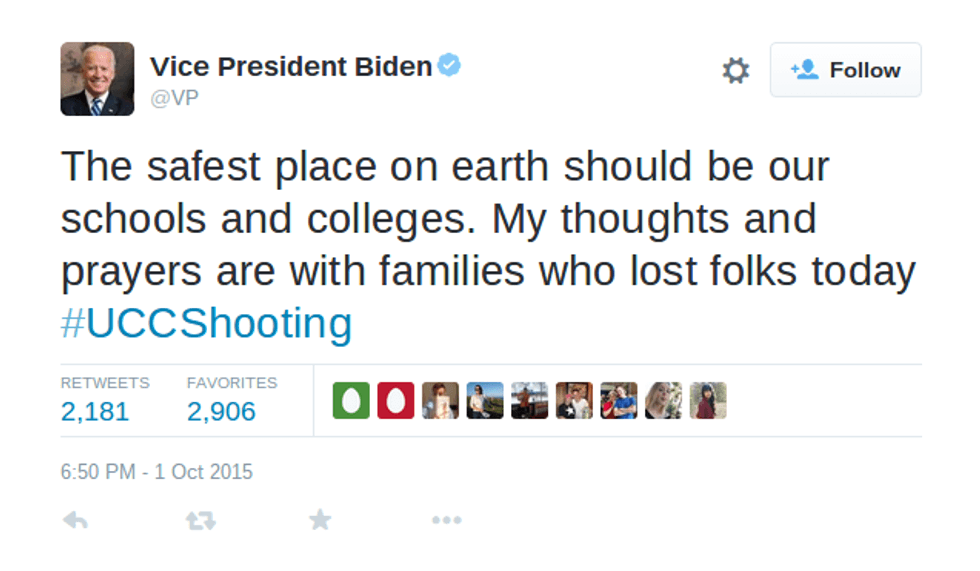The height and width of the screenshot is (571, 980).
Task: Open the Vice President Biden profile name
Action: pos(291,67)
